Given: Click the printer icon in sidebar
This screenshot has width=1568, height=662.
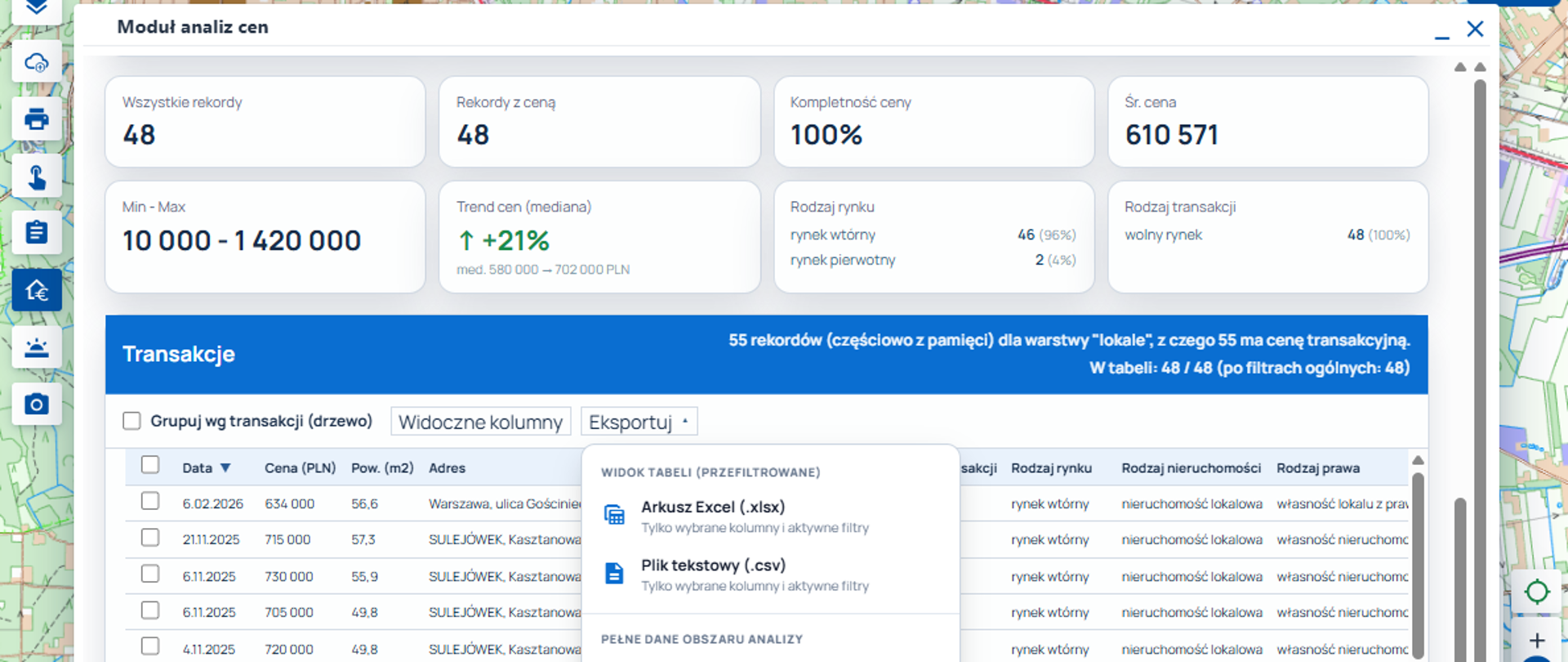Looking at the screenshot, I should tap(37, 119).
